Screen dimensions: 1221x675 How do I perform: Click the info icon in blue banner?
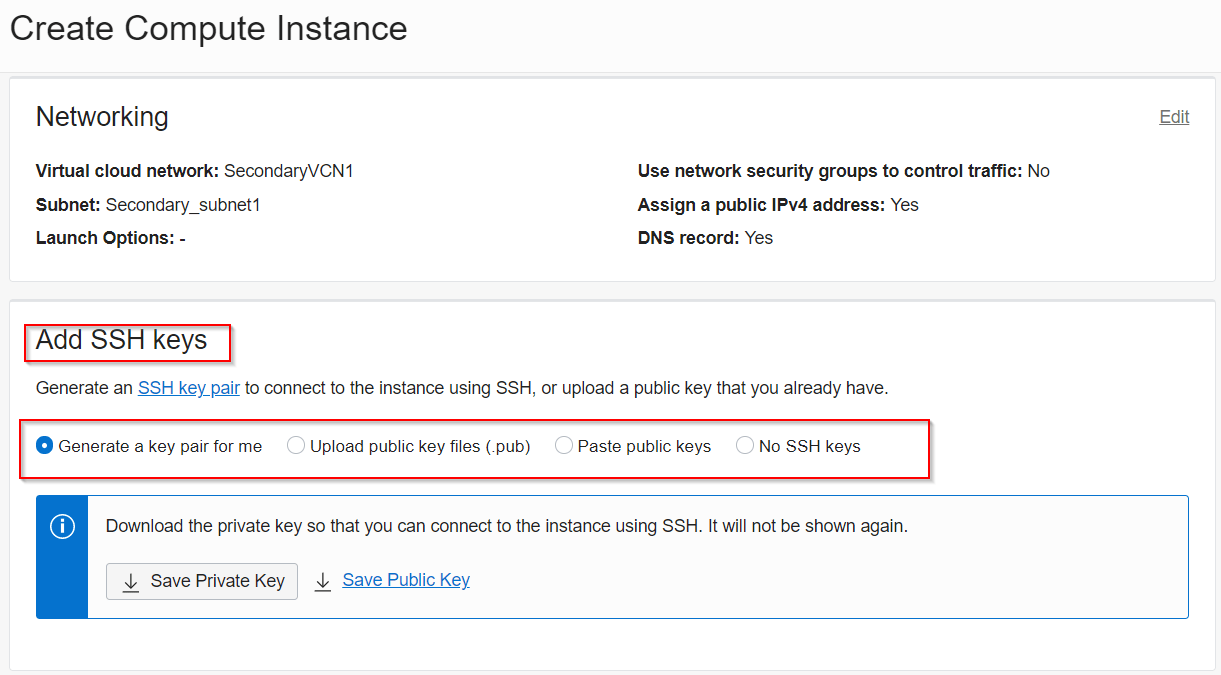[x=62, y=527]
